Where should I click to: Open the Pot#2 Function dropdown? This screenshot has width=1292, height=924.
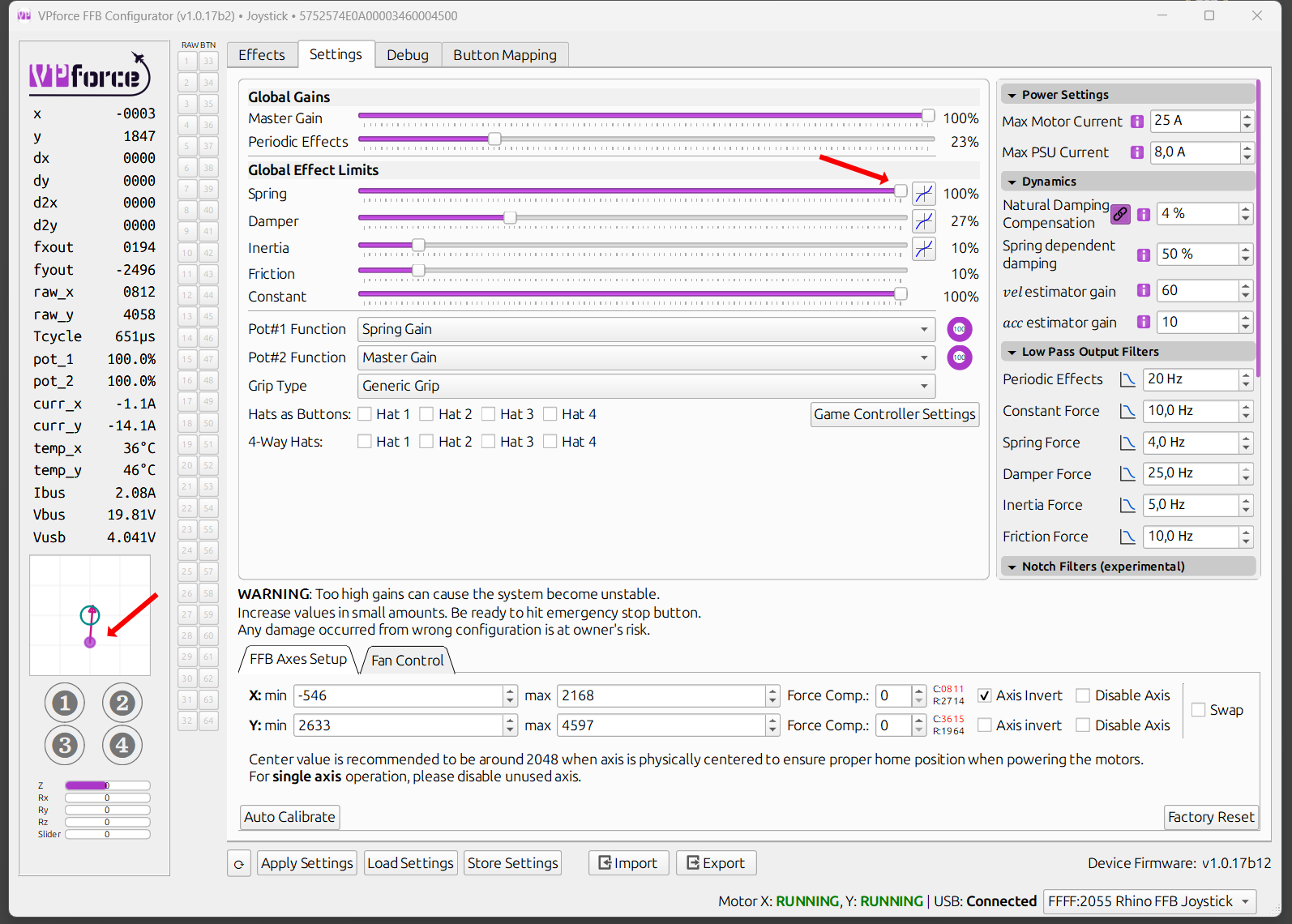click(x=646, y=357)
